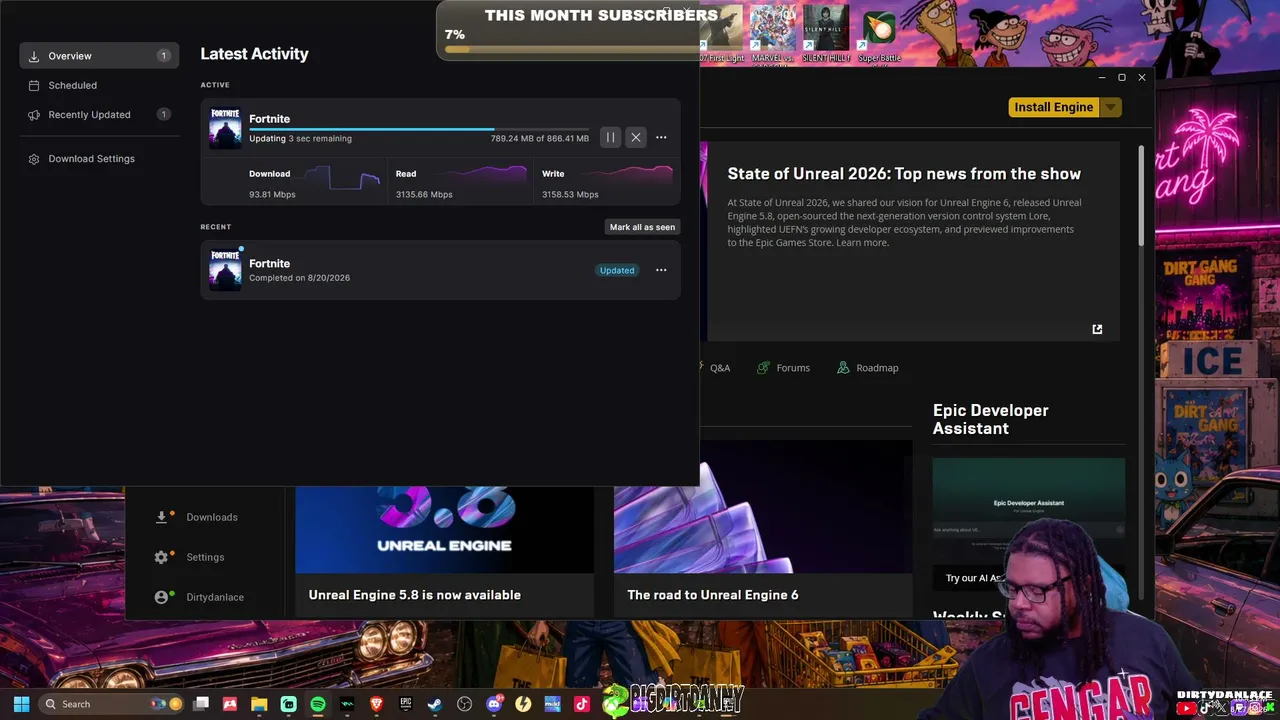1280x720 pixels.
Task: Open File Explorer from the taskbar
Action: tap(259, 704)
